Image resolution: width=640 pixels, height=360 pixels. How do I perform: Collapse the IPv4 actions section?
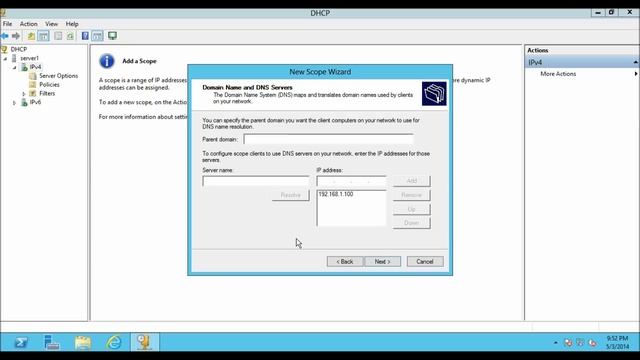(x=636, y=62)
